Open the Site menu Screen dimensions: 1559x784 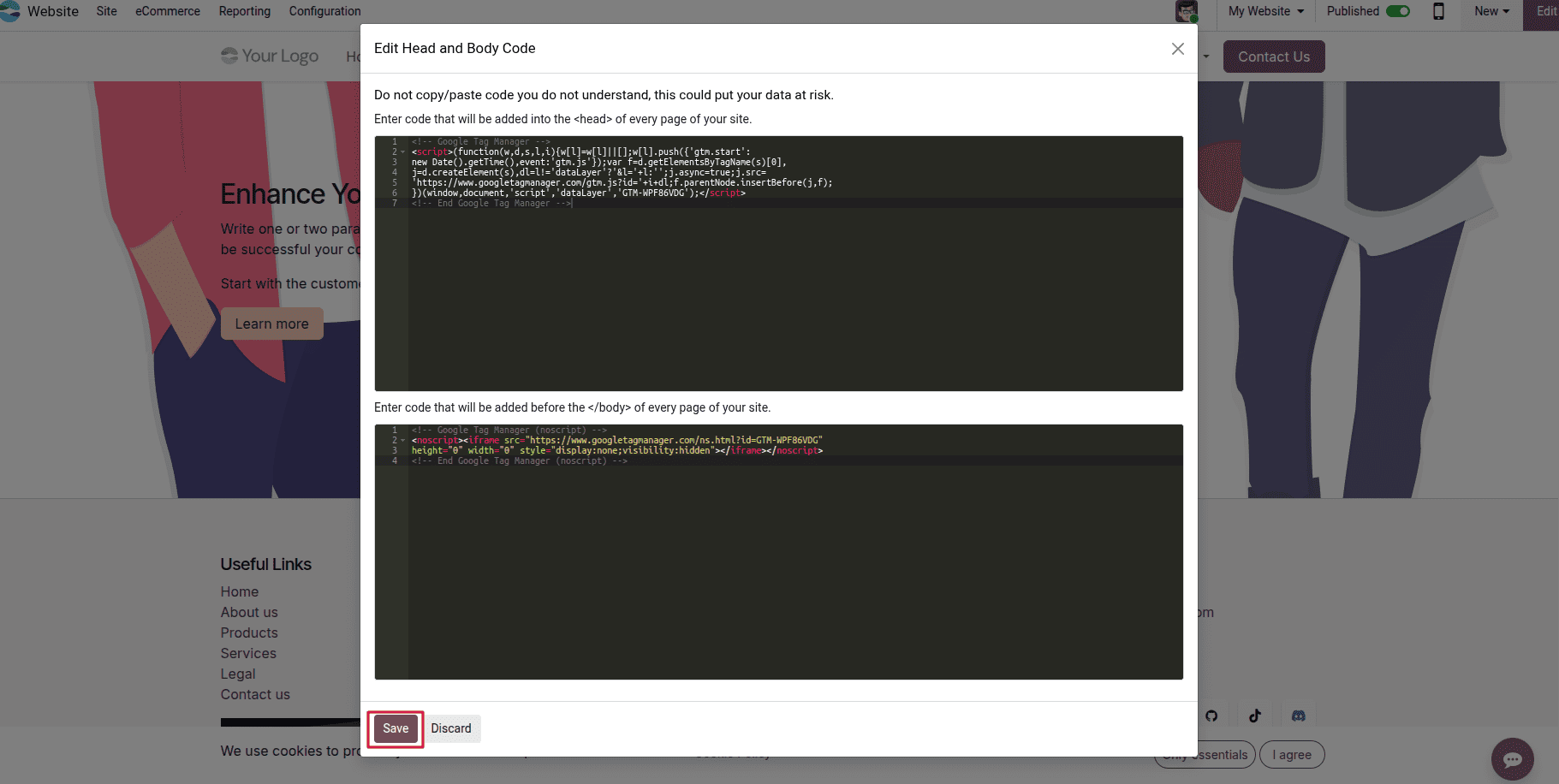point(107,11)
